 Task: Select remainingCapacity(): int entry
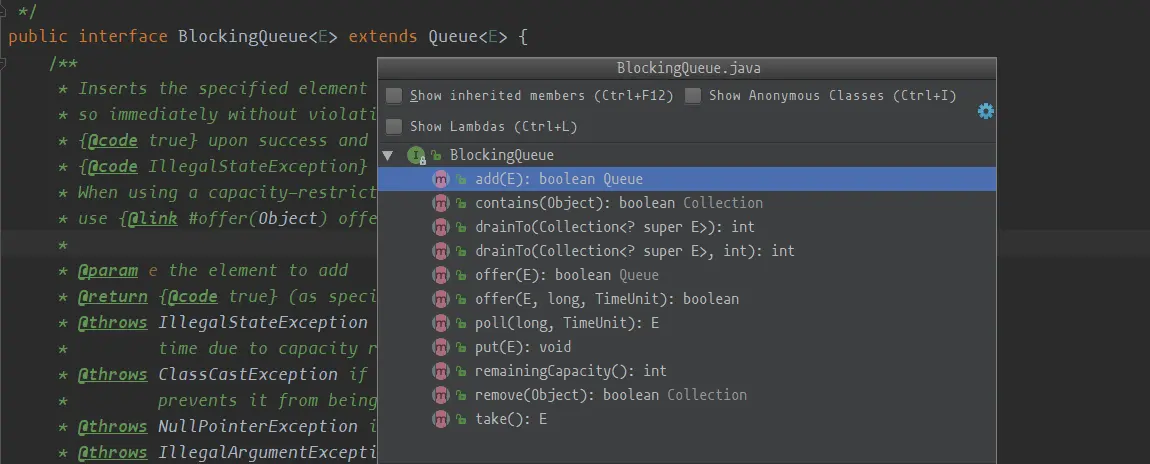pos(686,371)
